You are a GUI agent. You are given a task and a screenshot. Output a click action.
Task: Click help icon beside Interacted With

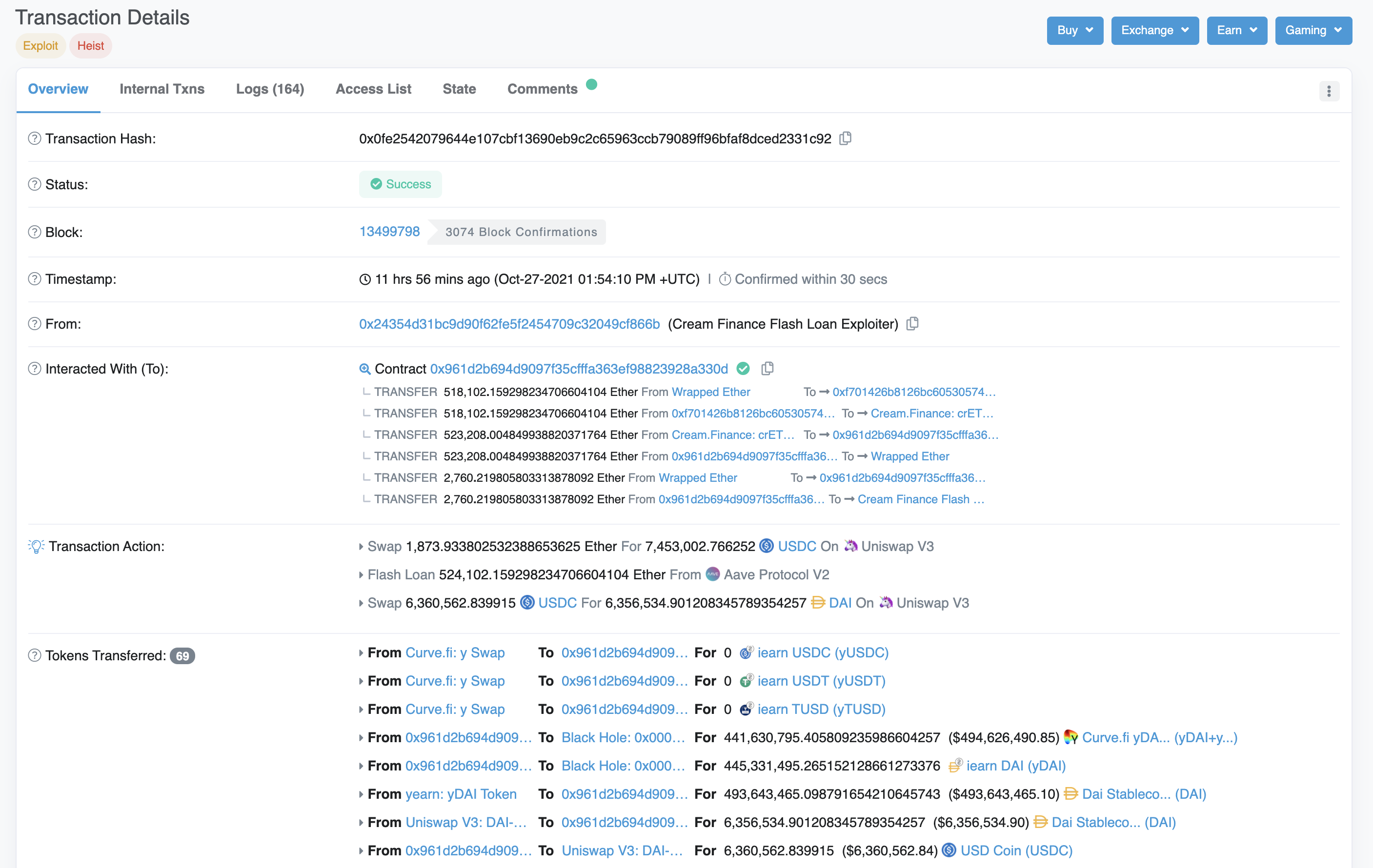point(35,369)
